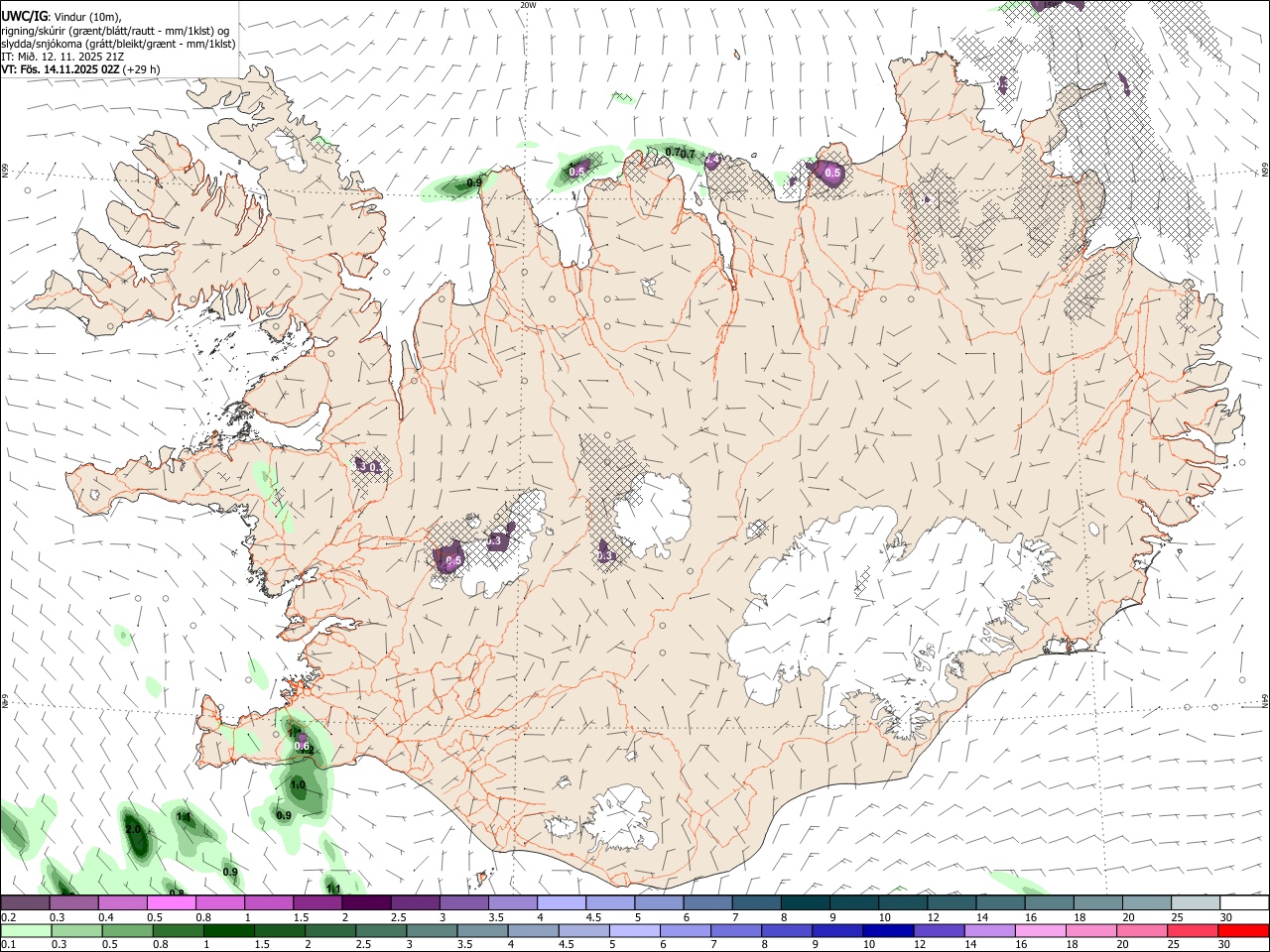This screenshot has height=952, width=1270.
Task: Click the '20W' longitude label
Action: click(x=528, y=5)
